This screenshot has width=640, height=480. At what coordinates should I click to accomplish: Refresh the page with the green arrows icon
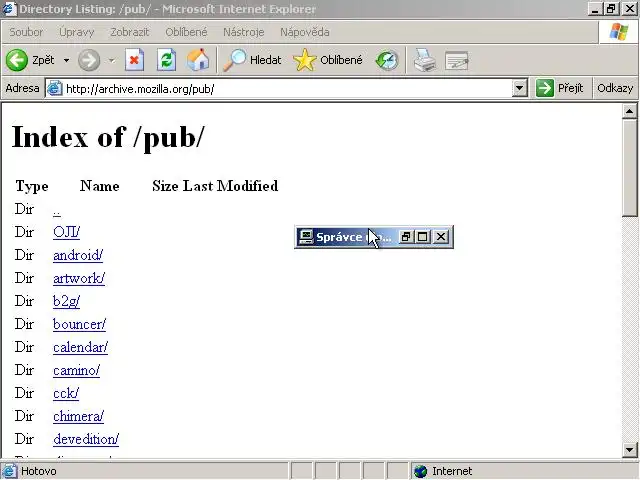tap(167, 60)
